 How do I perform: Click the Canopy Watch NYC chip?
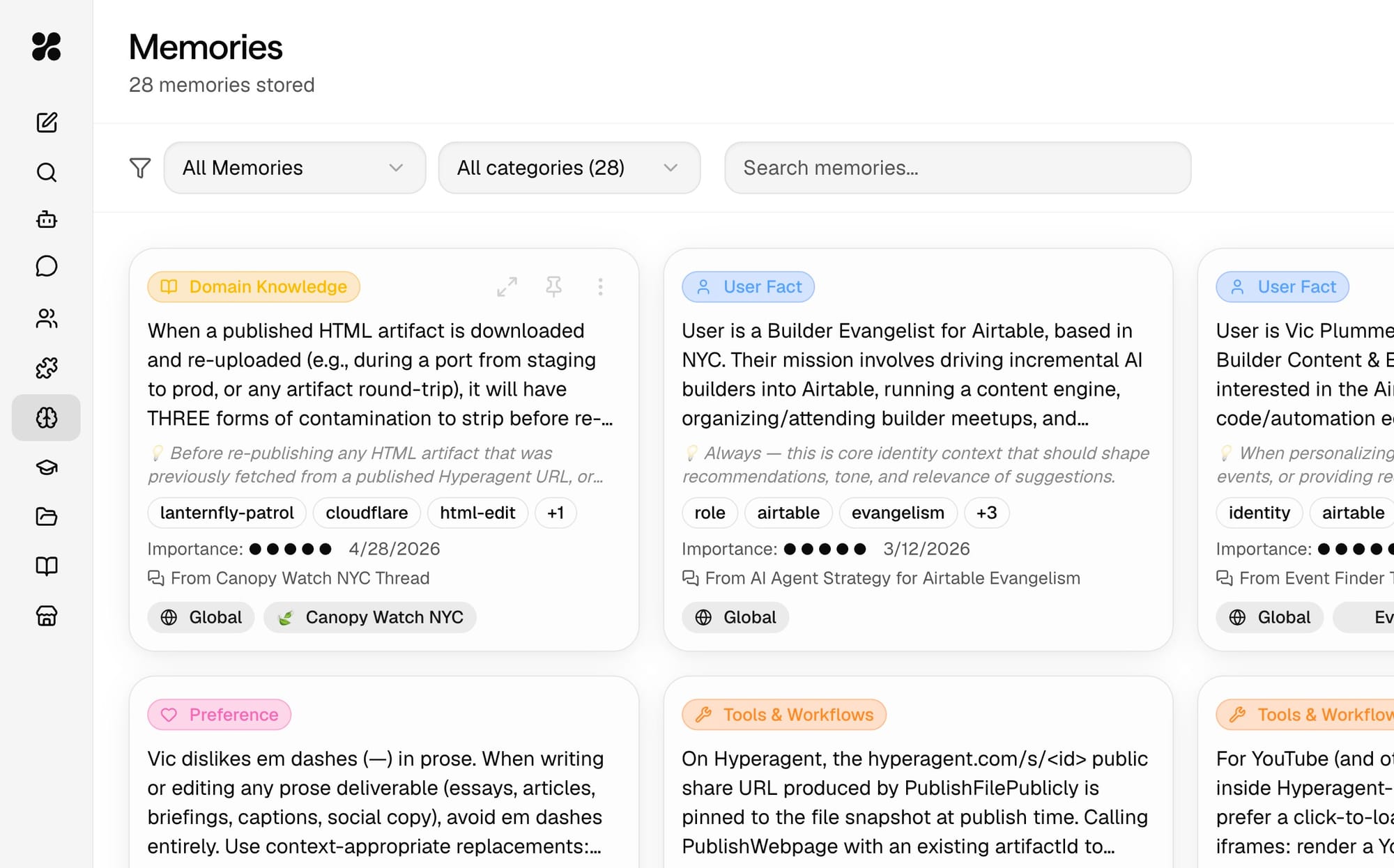[x=370, y=617]
